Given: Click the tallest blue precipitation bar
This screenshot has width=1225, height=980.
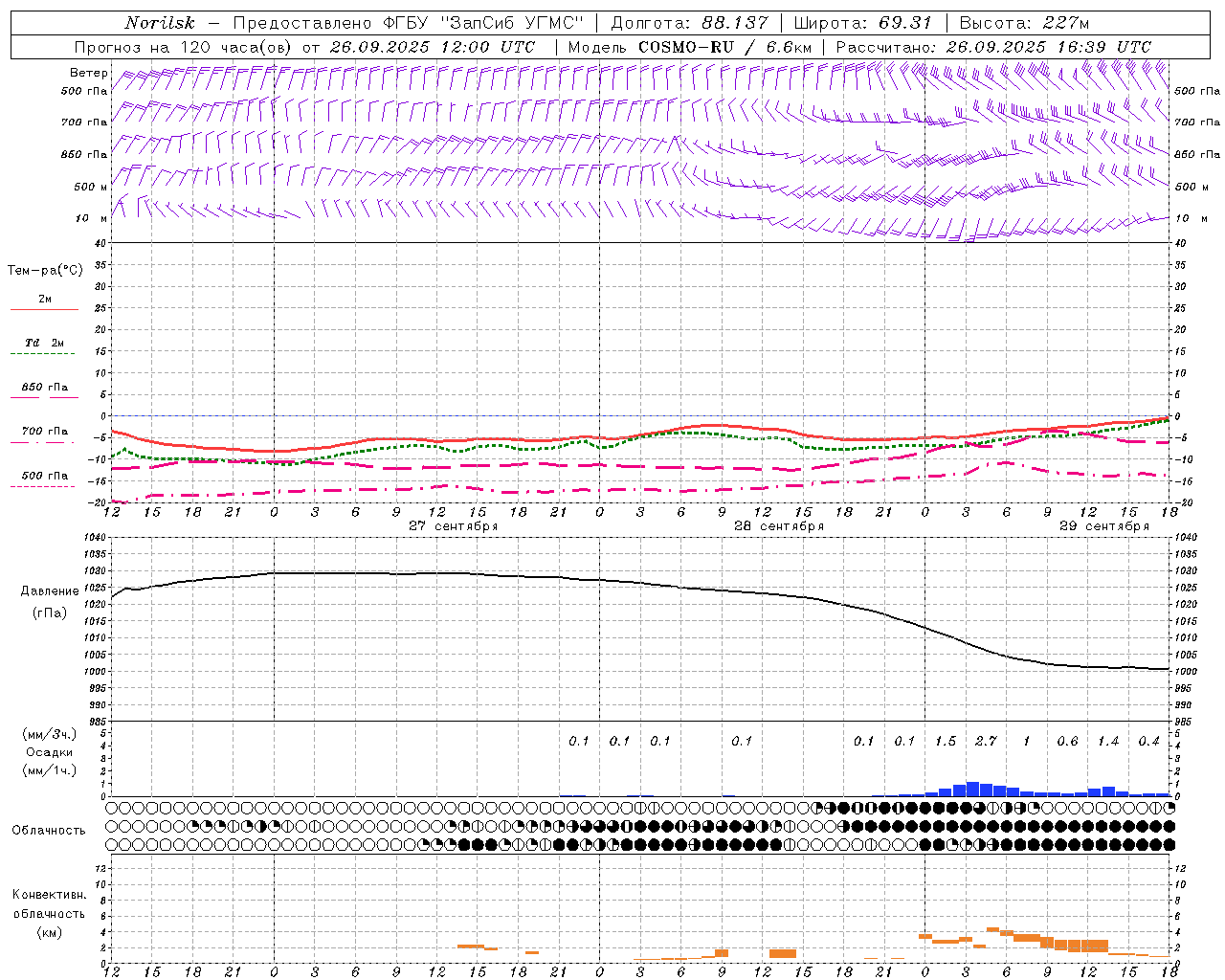Looking at the screenshot, I should point(972,789).
